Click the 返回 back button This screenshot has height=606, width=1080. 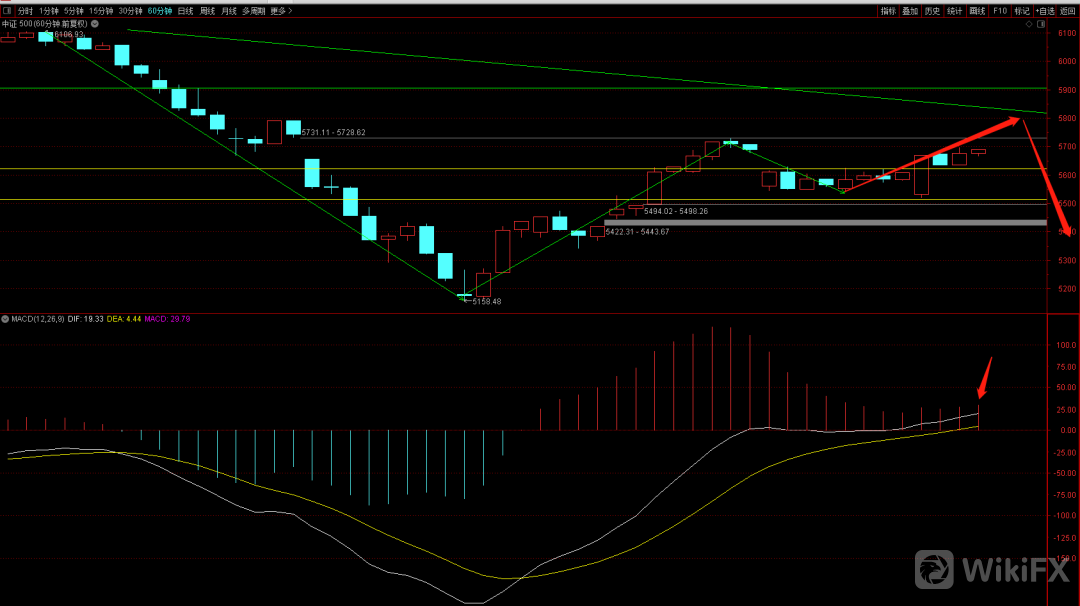coord(1068,11)
